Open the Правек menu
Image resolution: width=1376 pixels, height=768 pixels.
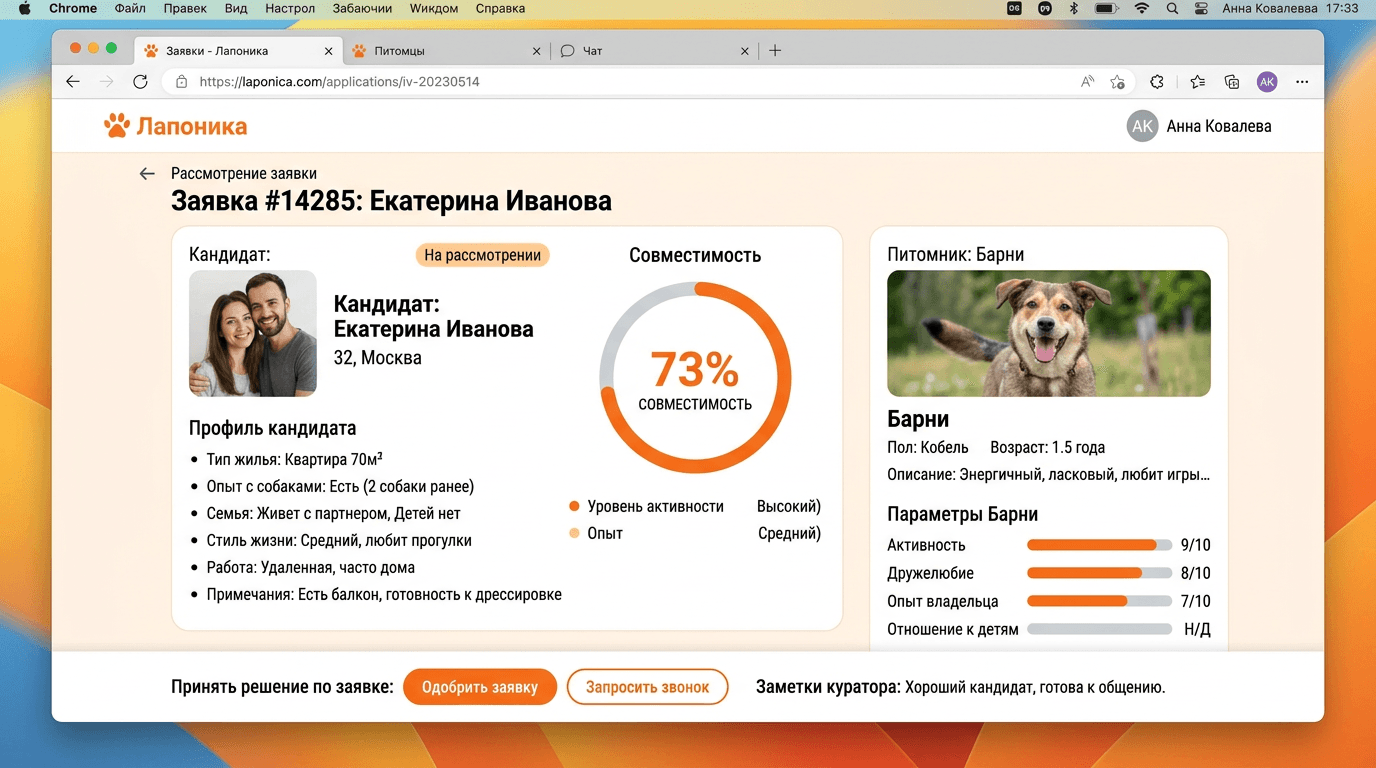184,9
